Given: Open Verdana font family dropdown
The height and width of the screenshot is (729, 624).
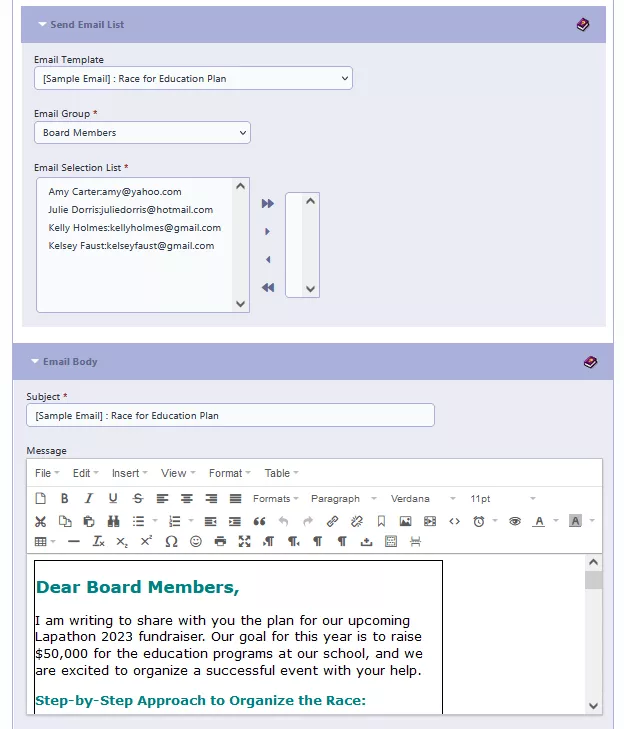Looking at the screenshot, I should (x=423, y=498).
